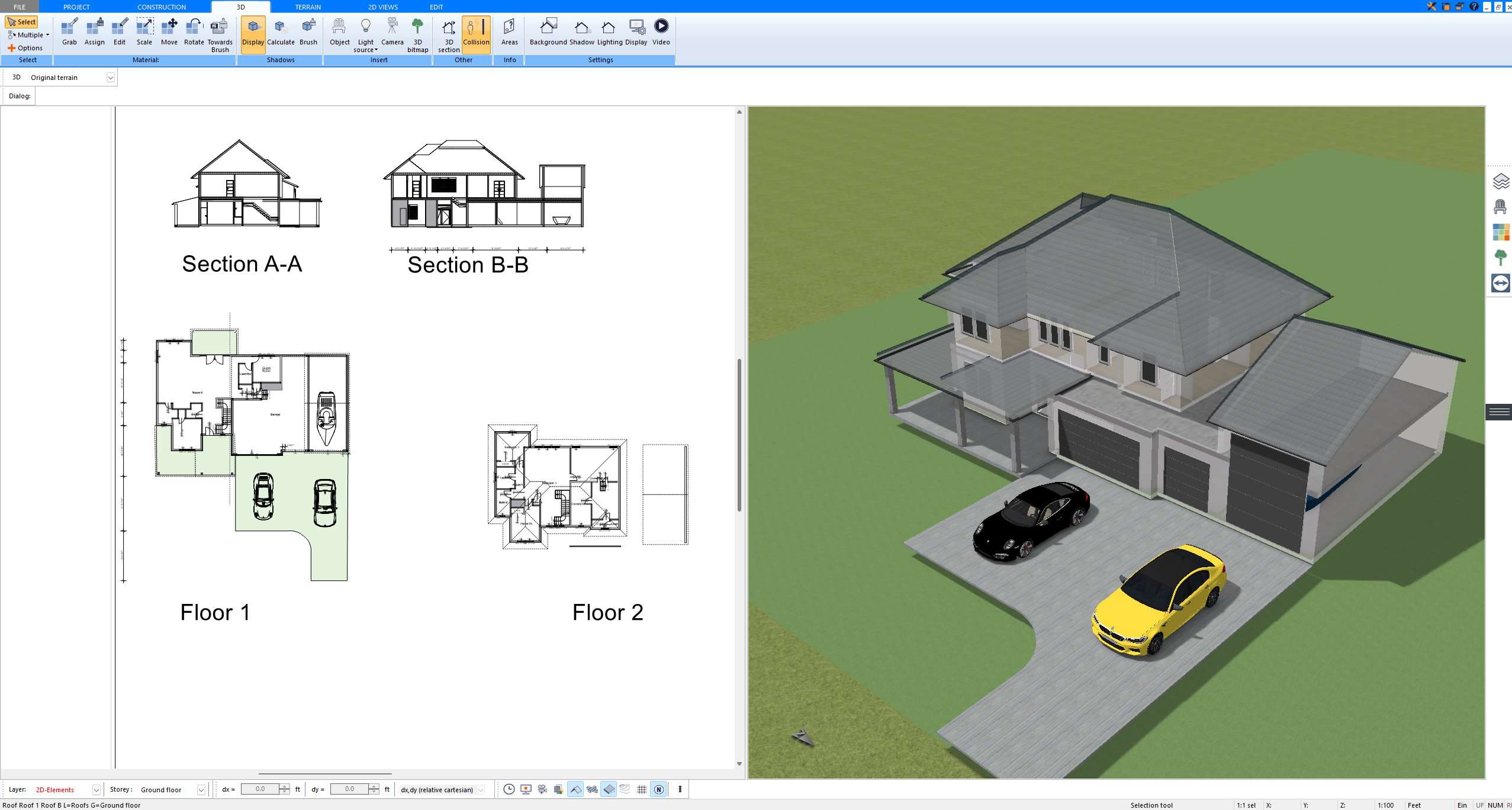Open the Lighting settings
The width and height of the screenshot is (1512, 810).
pyautogui.click(x=608, y=33)
